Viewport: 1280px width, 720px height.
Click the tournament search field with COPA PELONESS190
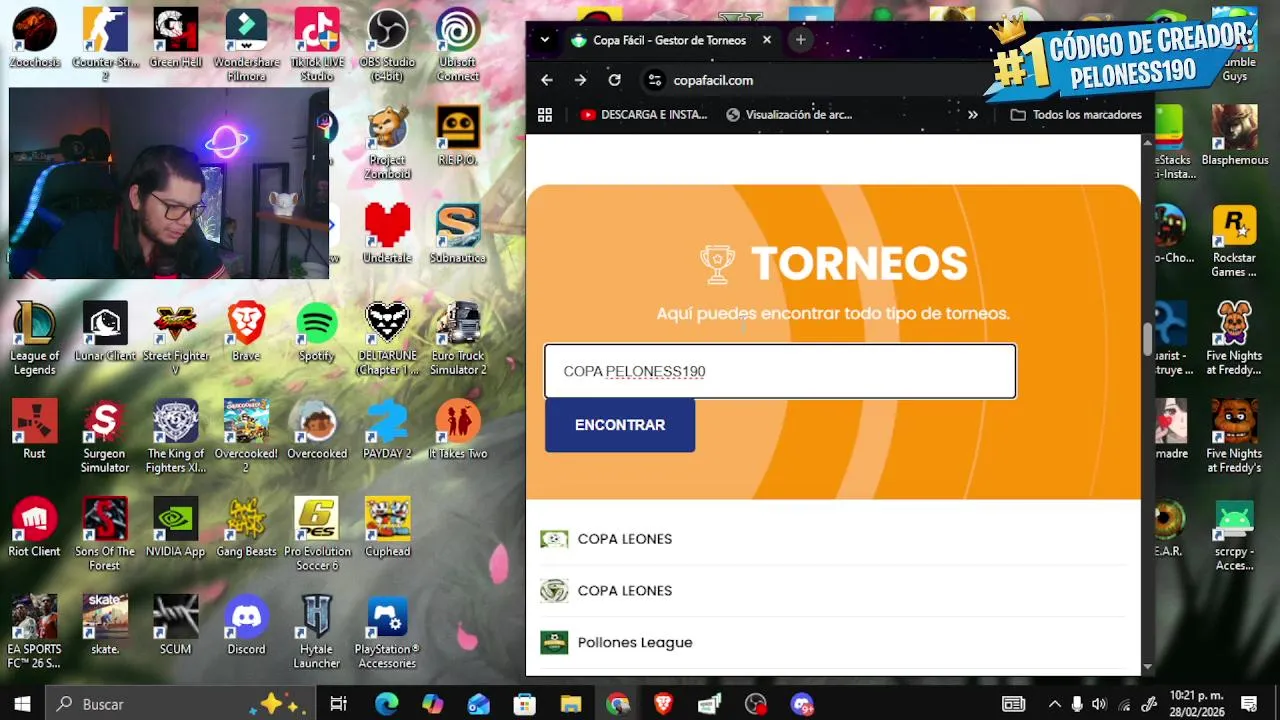[780, 371]
